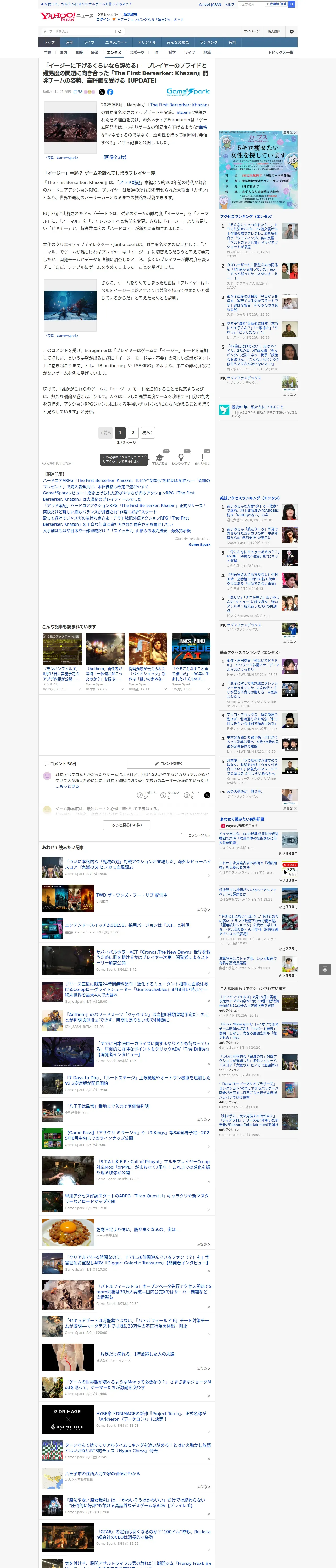The image size is (336, 1568).
Task: Open マイページ link
Action: coord(252,31)
